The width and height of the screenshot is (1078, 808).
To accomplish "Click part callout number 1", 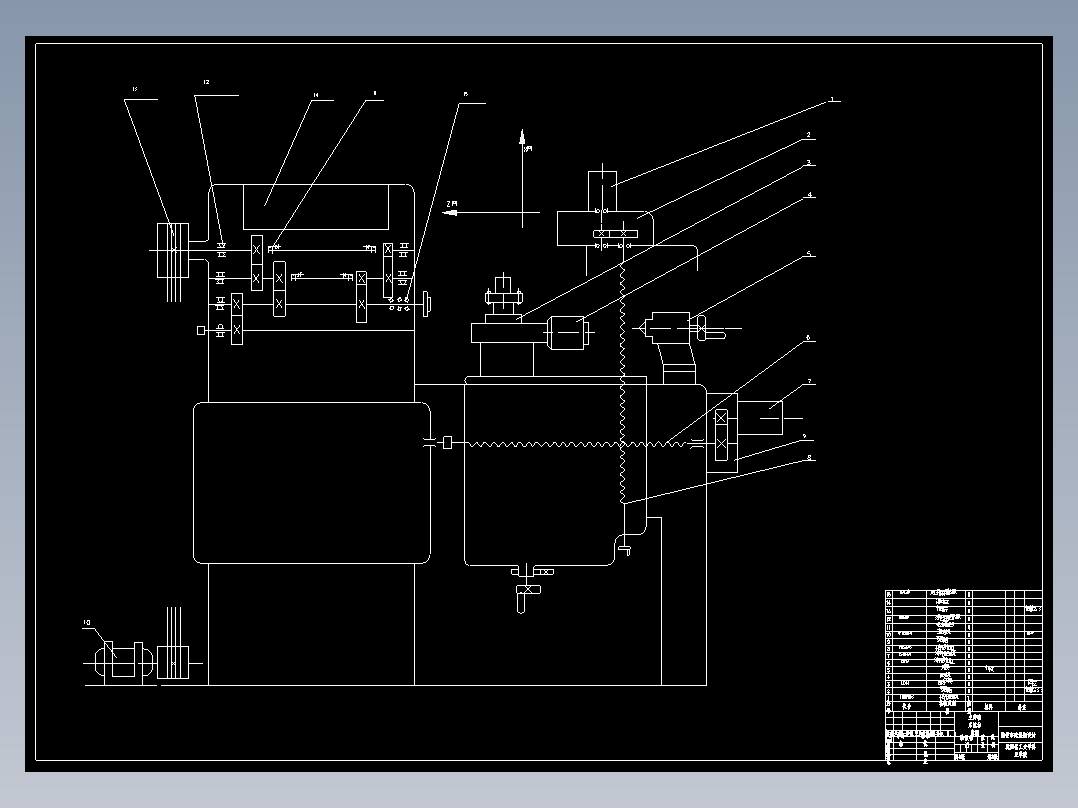I will [x=831, y=100].
